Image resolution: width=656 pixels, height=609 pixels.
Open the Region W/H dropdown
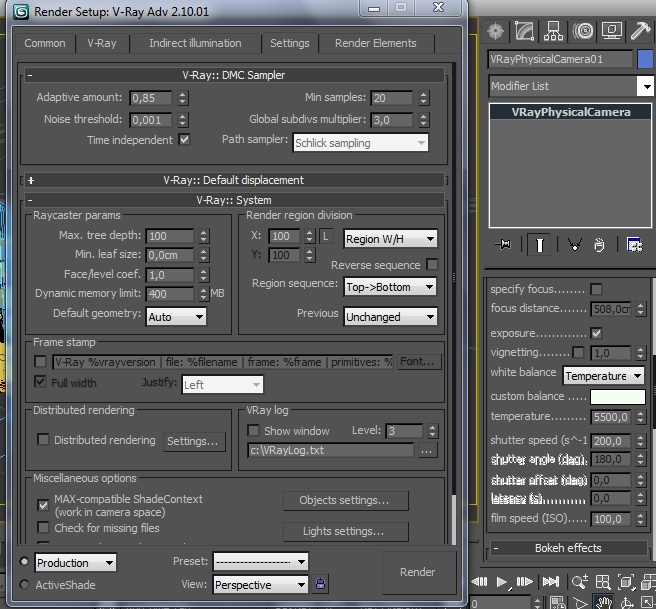coord(390,239)
